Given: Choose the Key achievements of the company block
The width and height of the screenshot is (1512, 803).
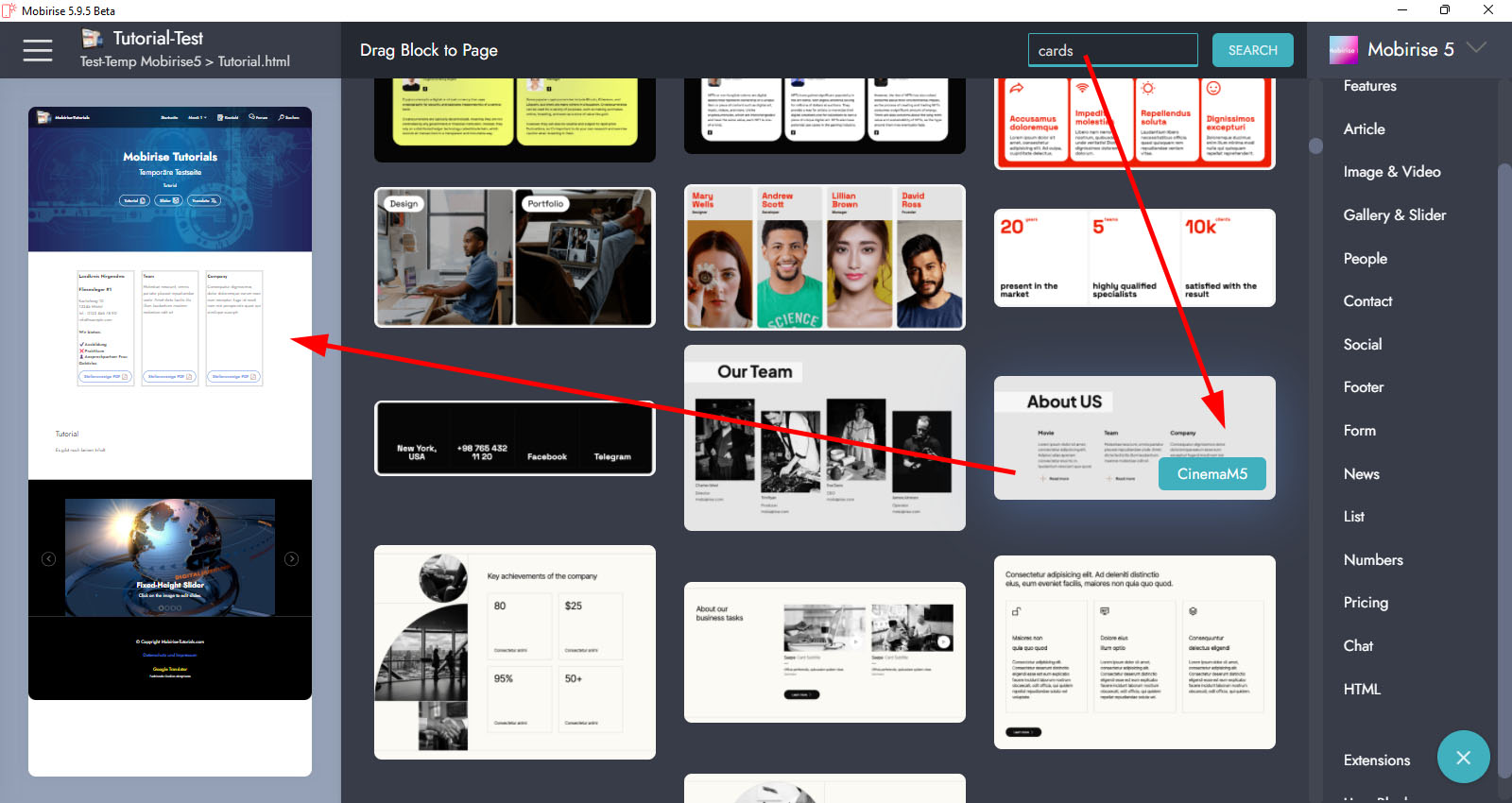Looking at the screenshot, I should [x=515, y=652].
